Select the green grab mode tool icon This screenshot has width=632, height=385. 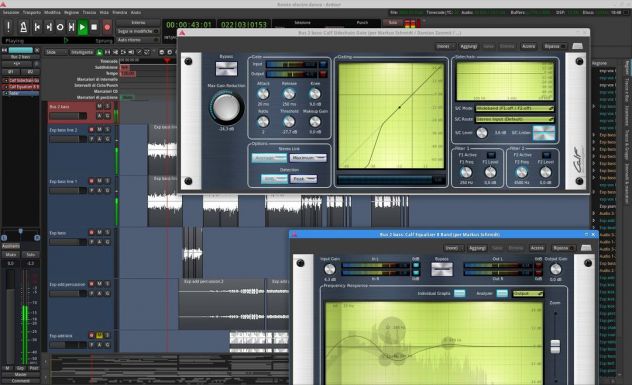click(x=100, y=52)
